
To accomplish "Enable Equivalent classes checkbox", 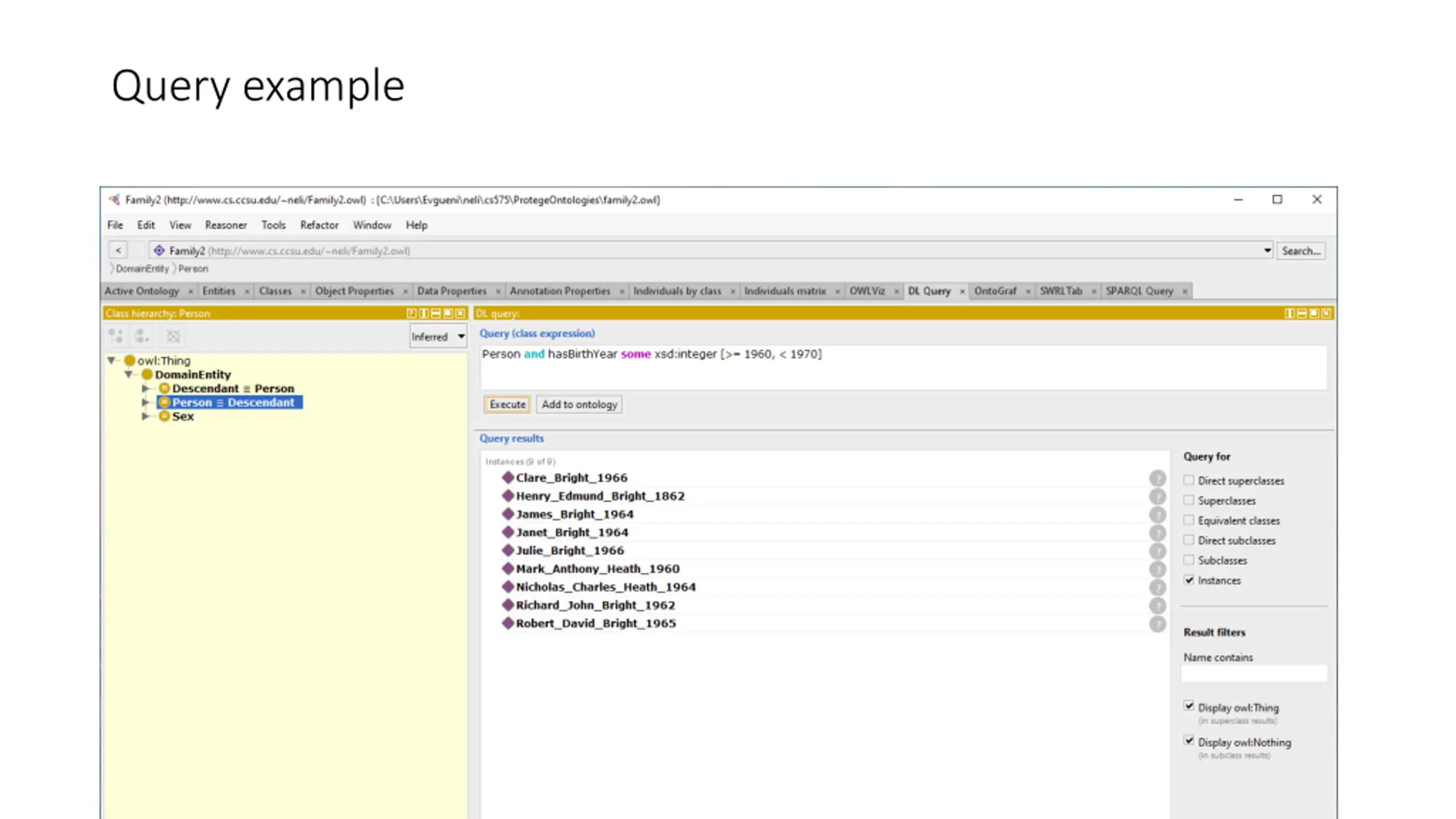I will [x=1189, y=520].
